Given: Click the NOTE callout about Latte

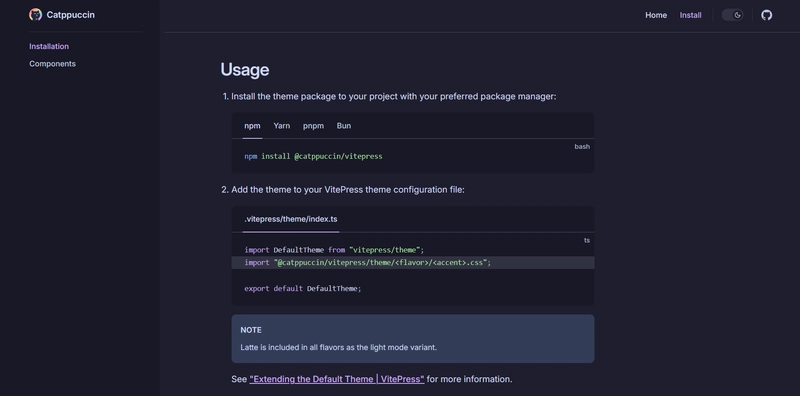Looking at the screenshot, I should click(413, 339).
